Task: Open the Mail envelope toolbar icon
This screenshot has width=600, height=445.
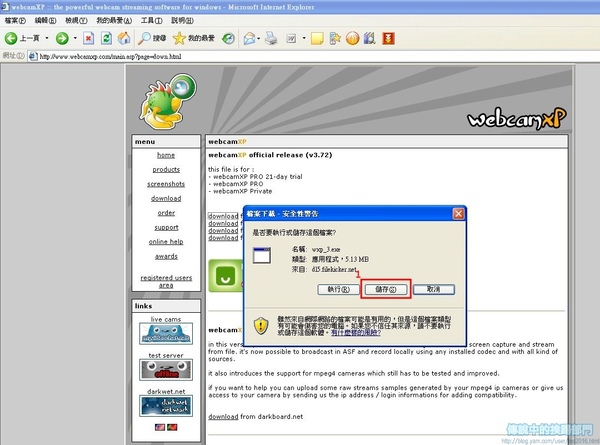Action: (249, 38)
